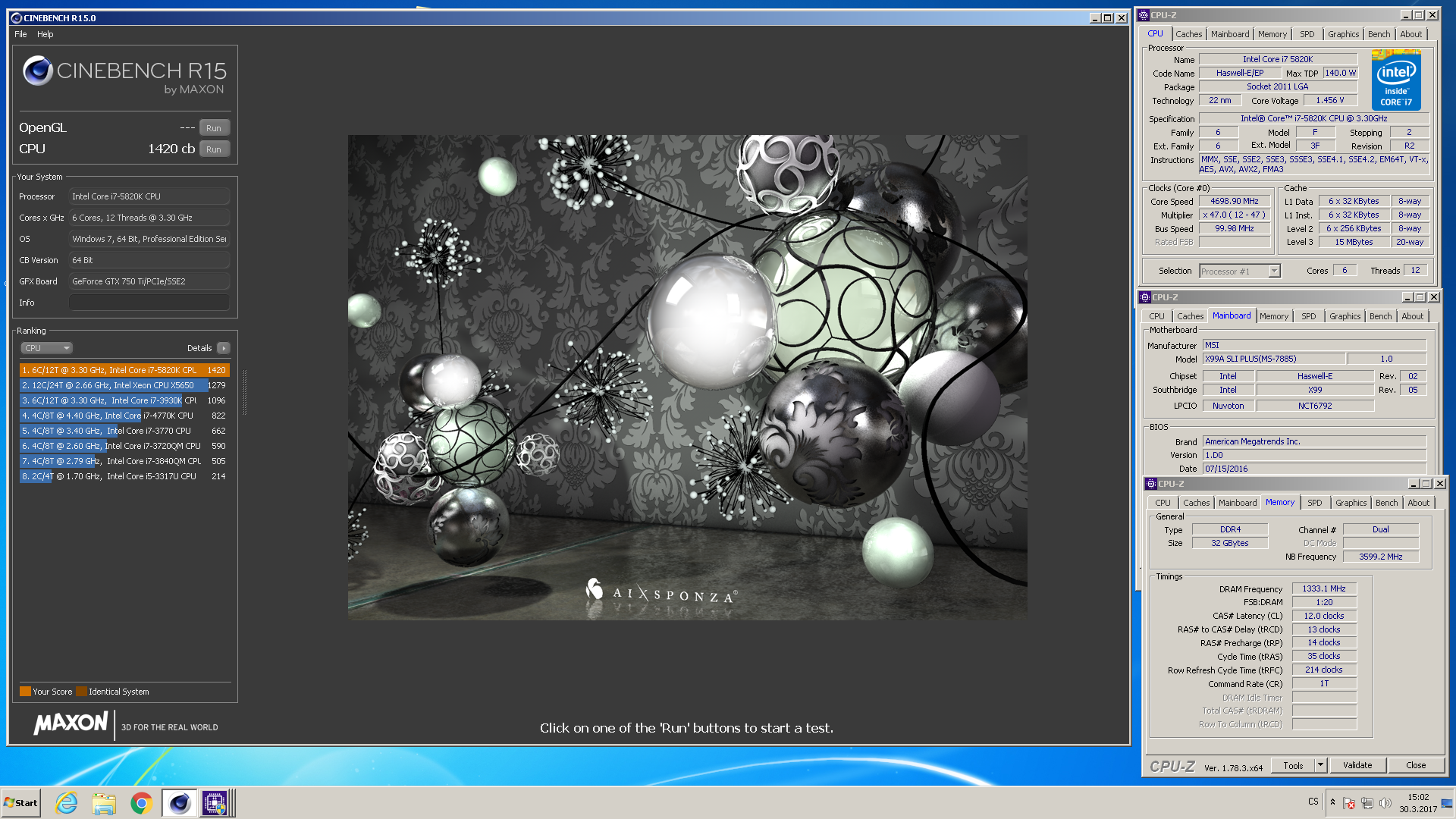Viewport: 1456px width, 819px height.
Task: Click the Cinebench title bar icon
Action: (16, 18)
